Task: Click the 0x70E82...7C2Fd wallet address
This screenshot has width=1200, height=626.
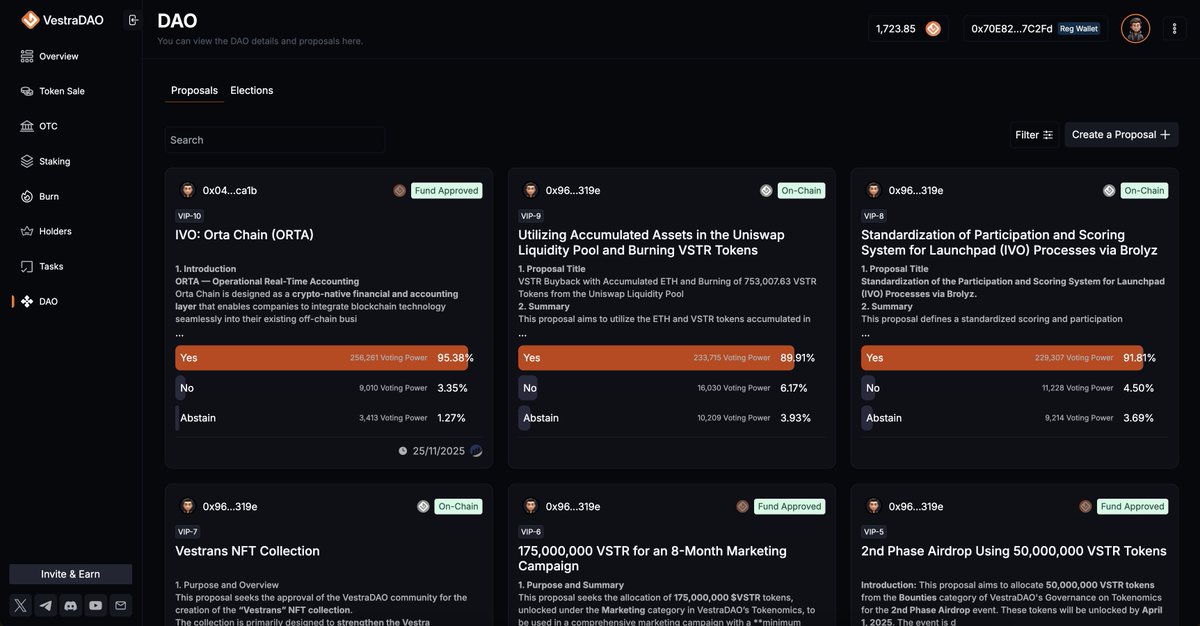Action: tap(1012, 29)
